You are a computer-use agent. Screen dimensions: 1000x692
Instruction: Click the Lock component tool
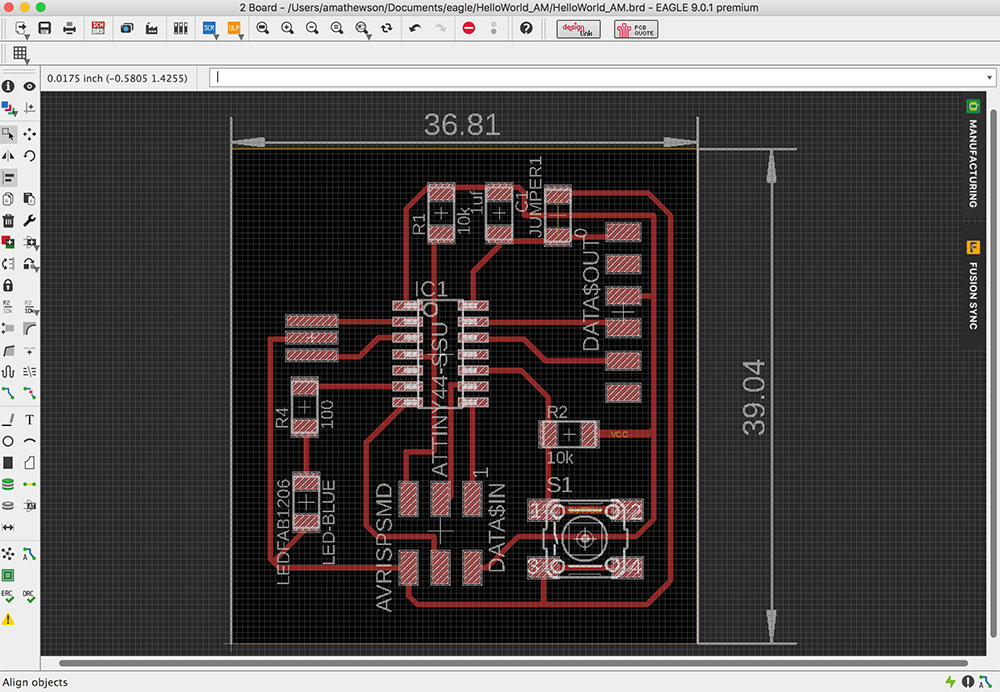(8, 285)
